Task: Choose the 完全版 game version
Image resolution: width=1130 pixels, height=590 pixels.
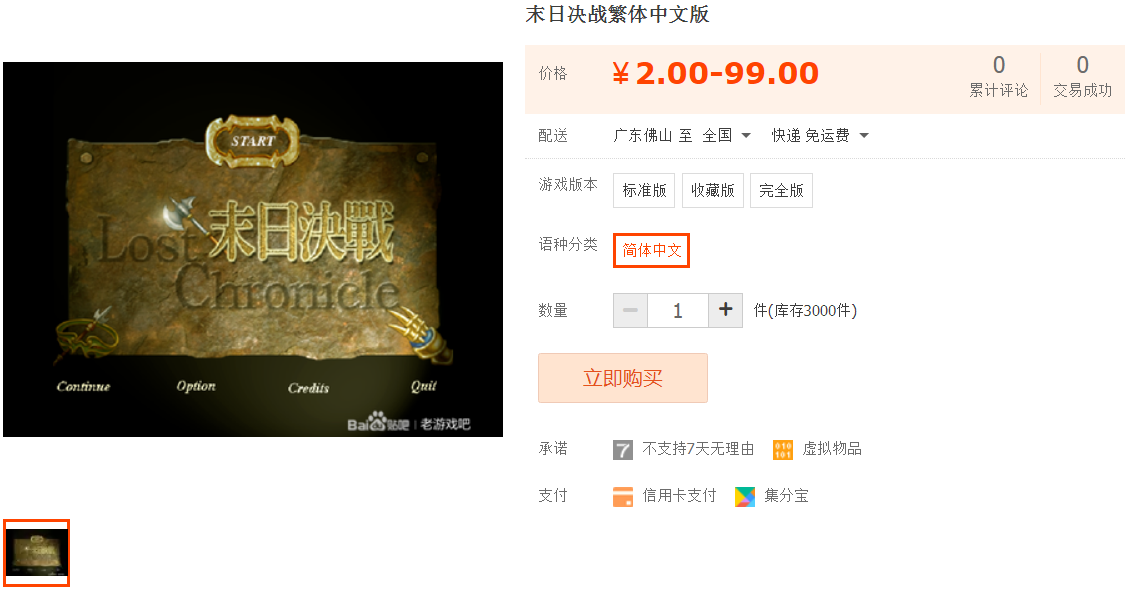Action: pyautogui.click(x=781, y=190)
